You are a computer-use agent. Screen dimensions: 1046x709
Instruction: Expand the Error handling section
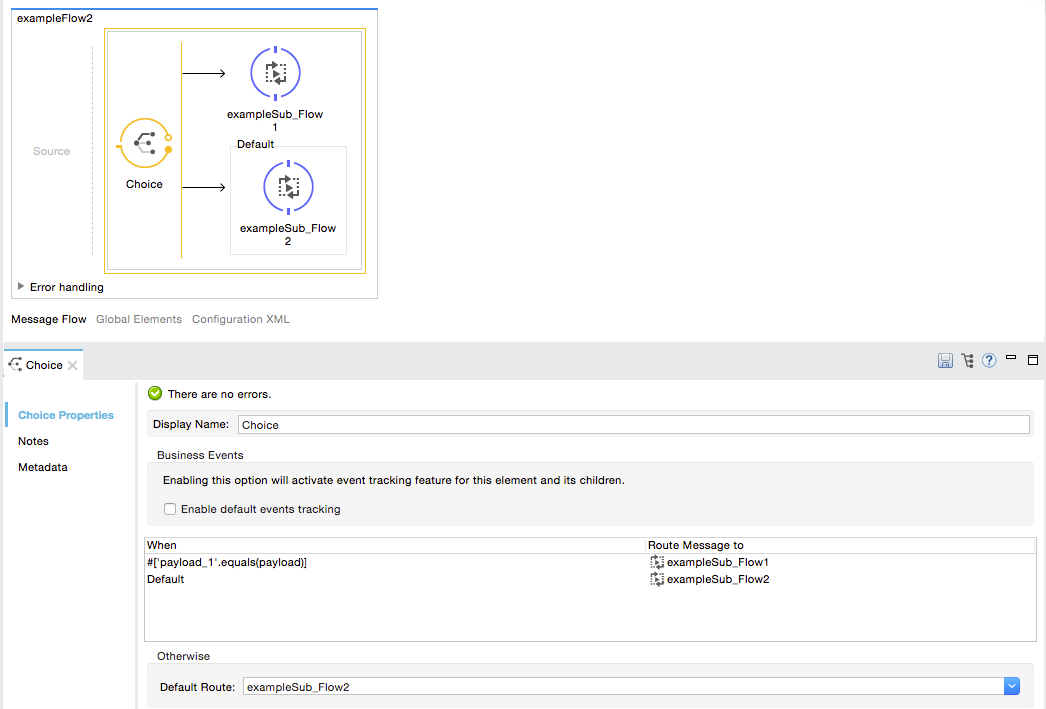point(21,287)
